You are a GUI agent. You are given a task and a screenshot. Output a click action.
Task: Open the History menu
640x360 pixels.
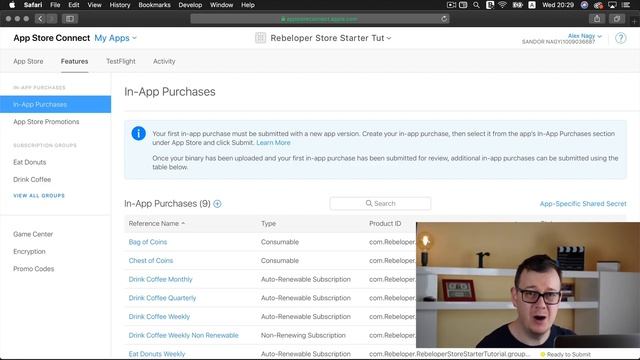point(120,5)
